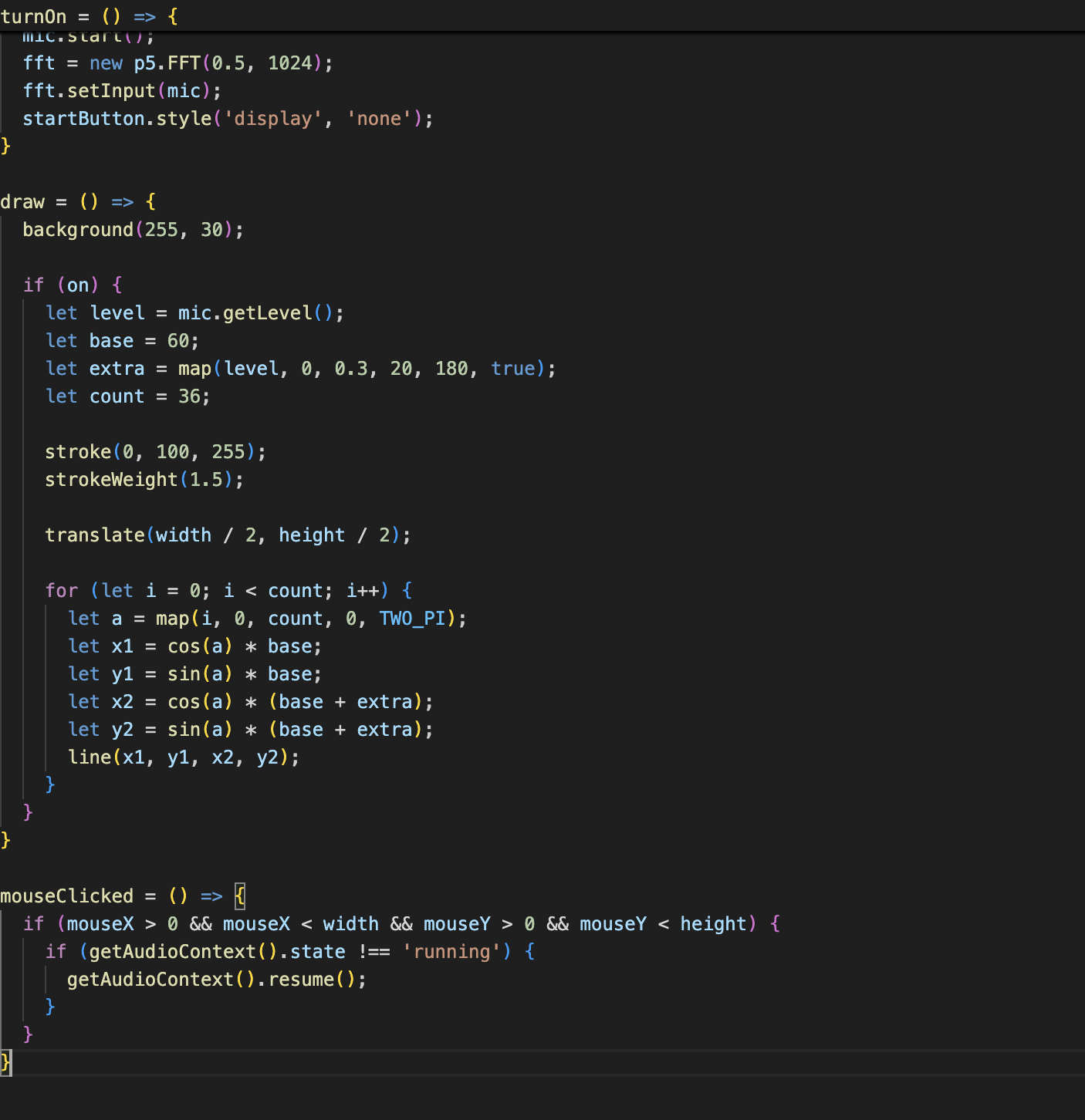The image size is (1085, 1120).
Task: Click the highlighted opening brace after mouseClicked arrow
Action: 240,896
